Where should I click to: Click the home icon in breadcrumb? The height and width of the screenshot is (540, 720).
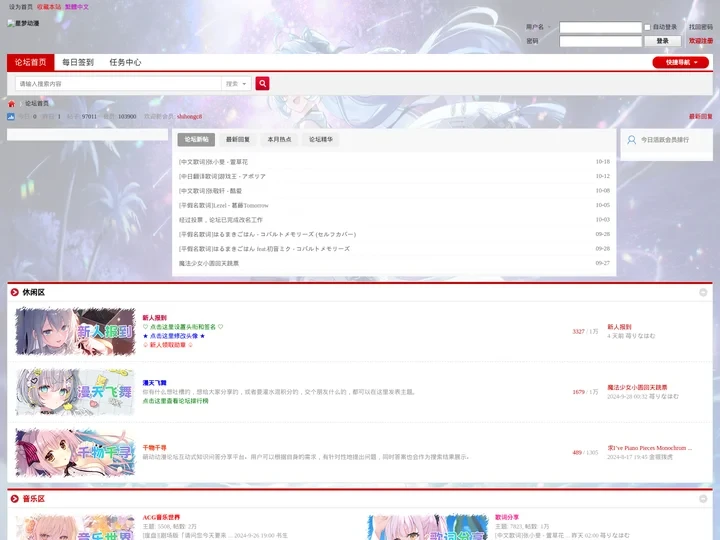point(11,104)
